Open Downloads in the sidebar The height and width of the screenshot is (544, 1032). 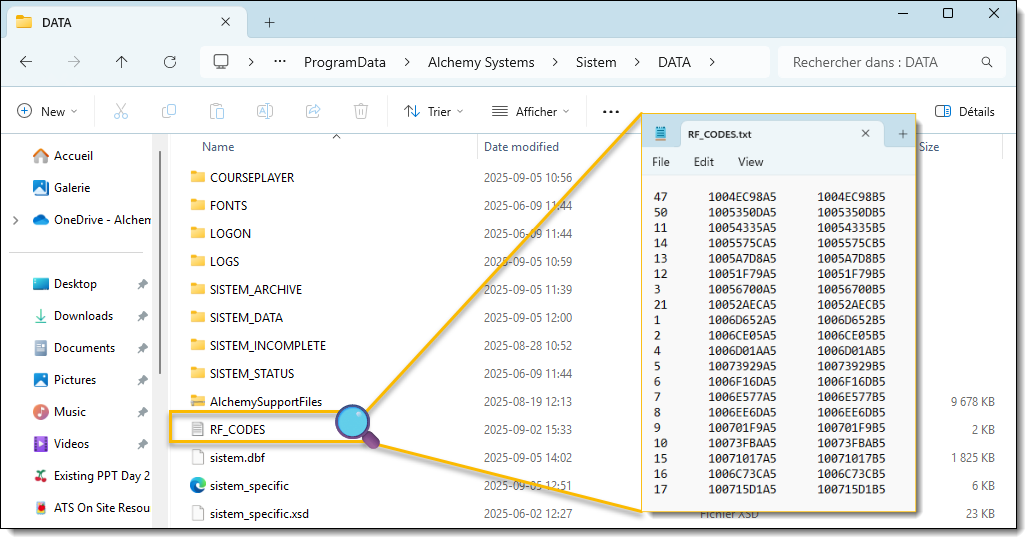[x=83, y=316]
